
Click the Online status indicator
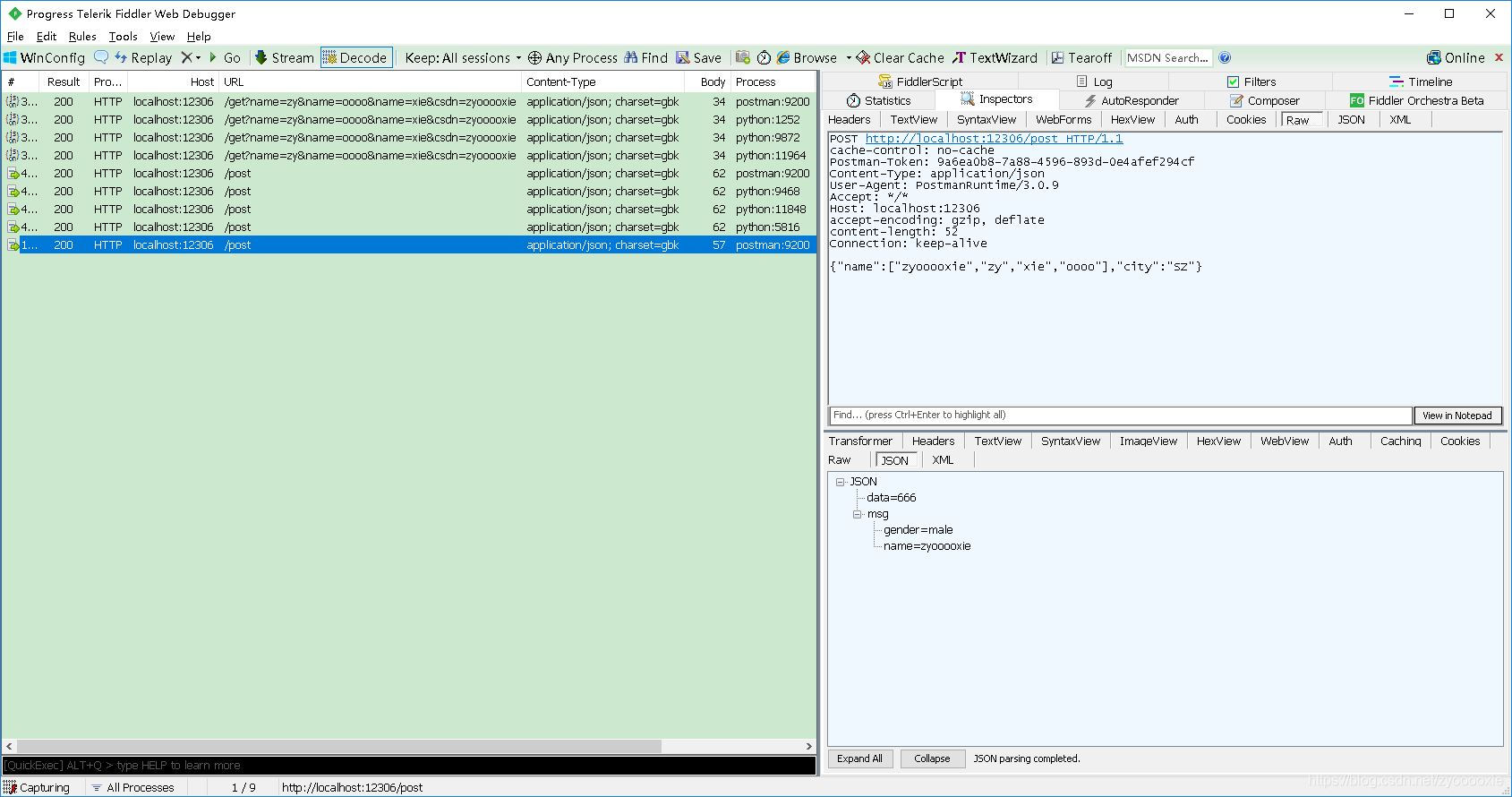coord(1456,57)
